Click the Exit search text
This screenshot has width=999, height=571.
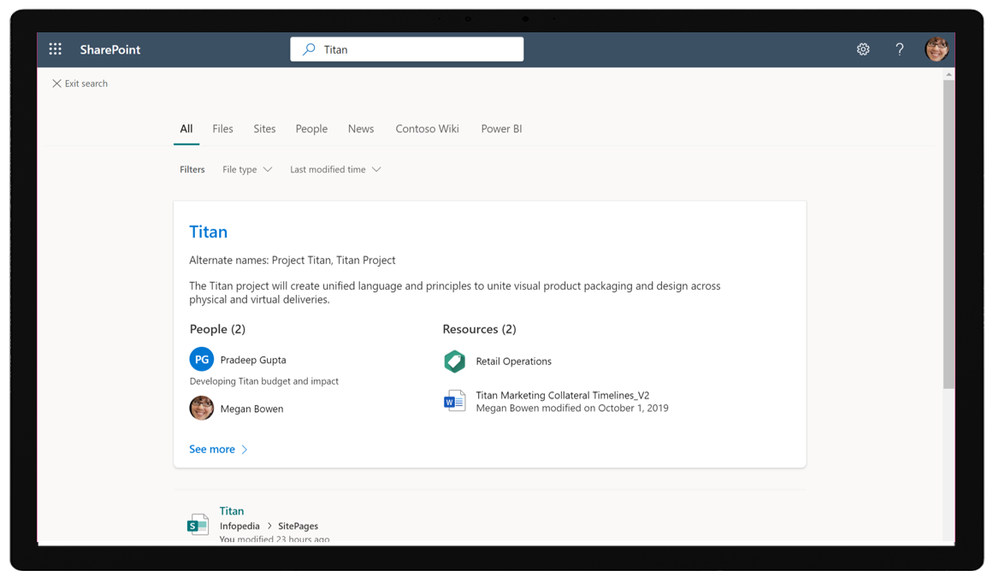pos(86,83)
